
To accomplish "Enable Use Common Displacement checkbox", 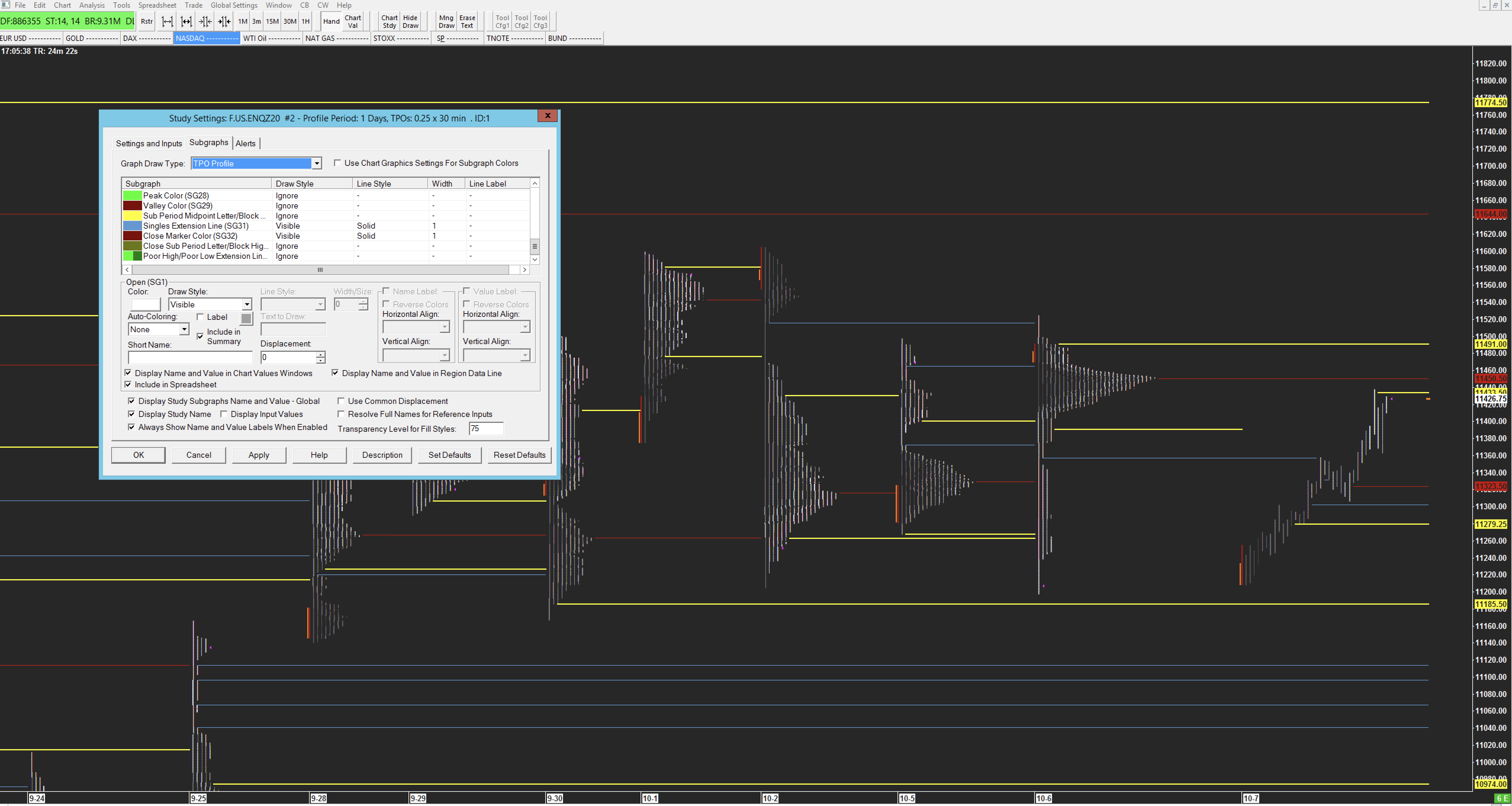I will tap(341, 401).
